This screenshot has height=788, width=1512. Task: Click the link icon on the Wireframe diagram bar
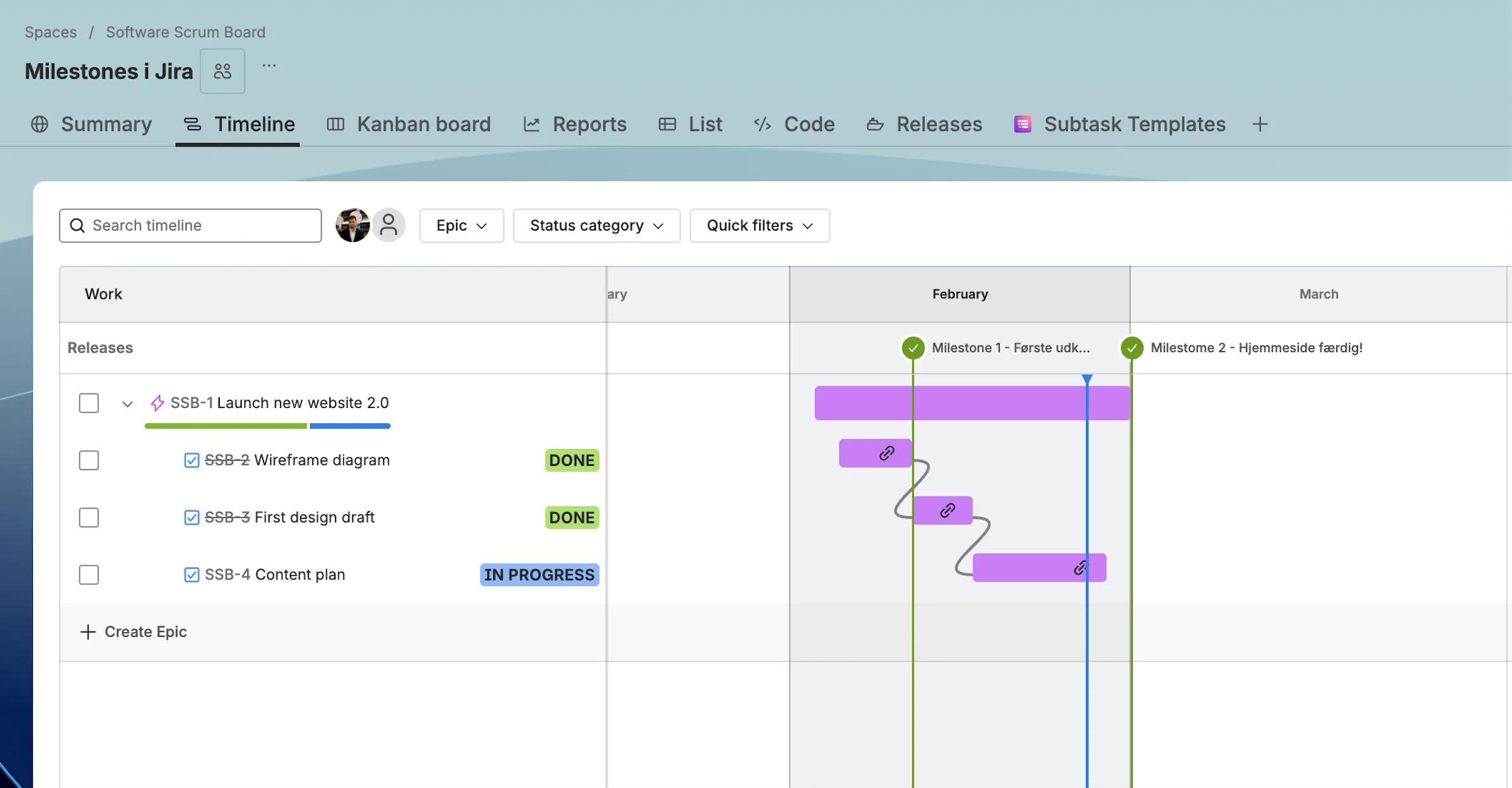tap(886, 453)
